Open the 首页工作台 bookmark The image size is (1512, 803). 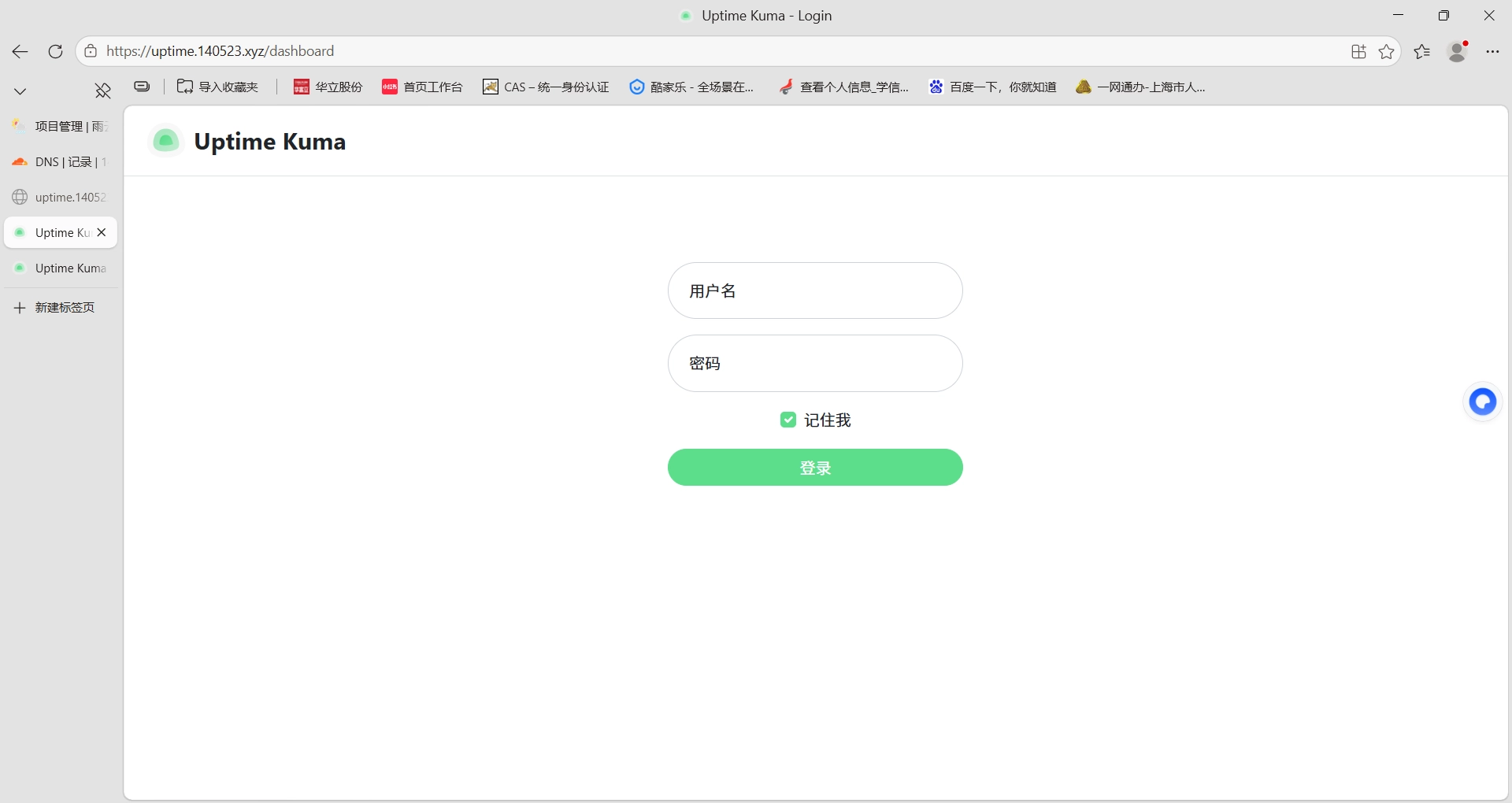pos(422,87)
